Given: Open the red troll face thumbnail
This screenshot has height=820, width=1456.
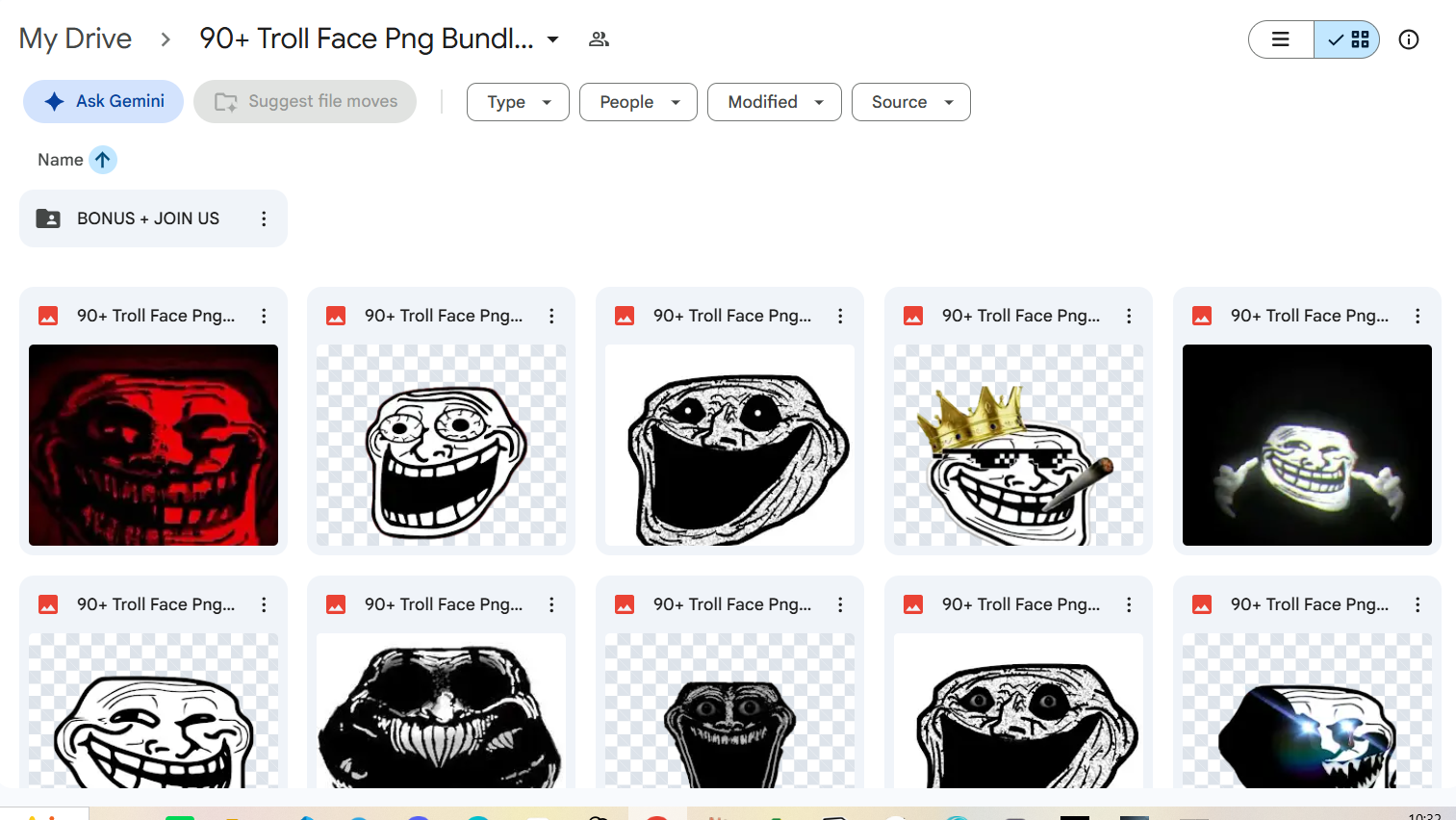Looking at the screenshot, I should point(153,445).
